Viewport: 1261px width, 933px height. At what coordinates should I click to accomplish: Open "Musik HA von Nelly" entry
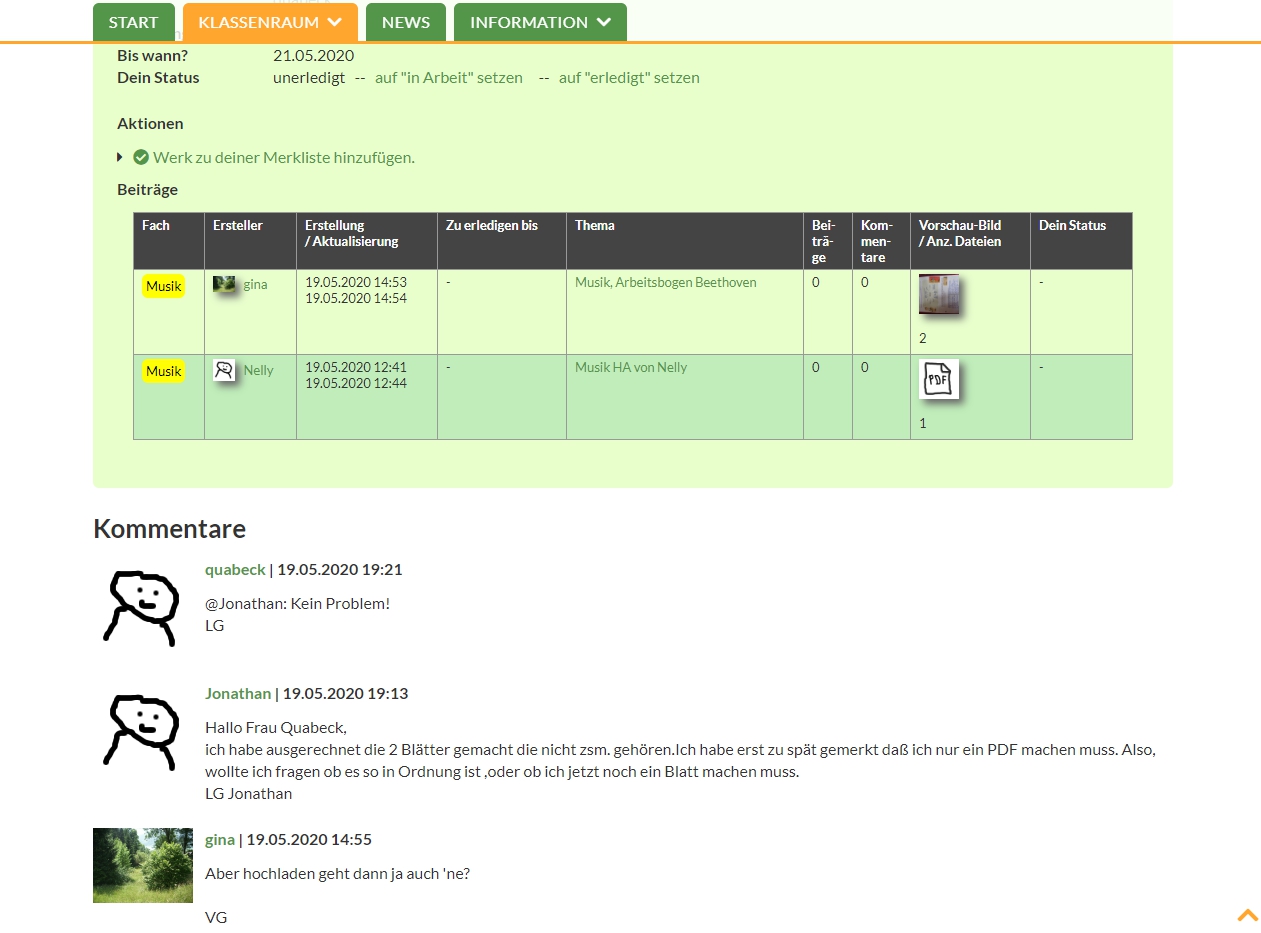coord(630,368)
